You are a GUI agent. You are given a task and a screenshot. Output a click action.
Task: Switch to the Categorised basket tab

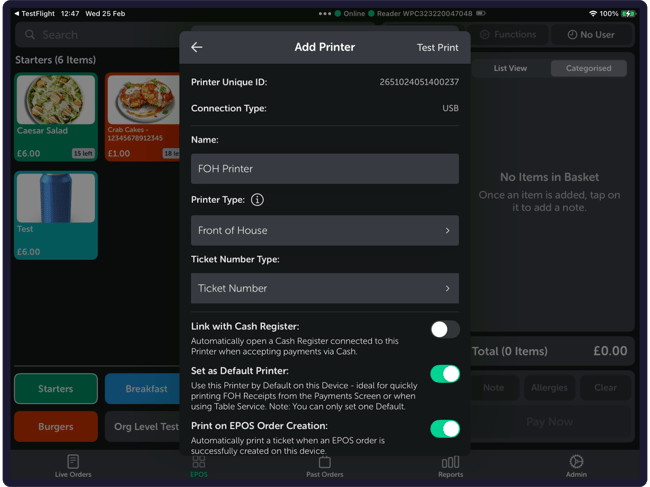[588, 69]
